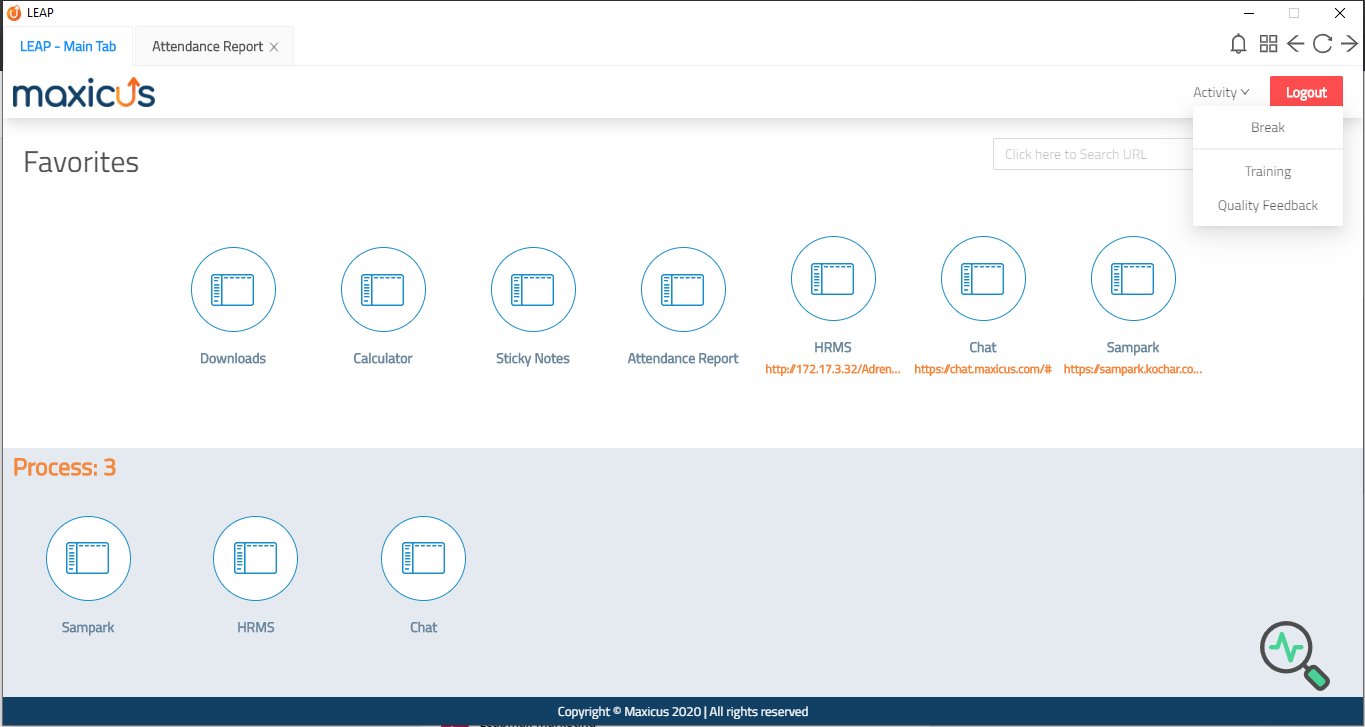Open the https://sampark.kochar.co... link
This screenshot has height=727, width=1365.
click(x=1133, y=369)
